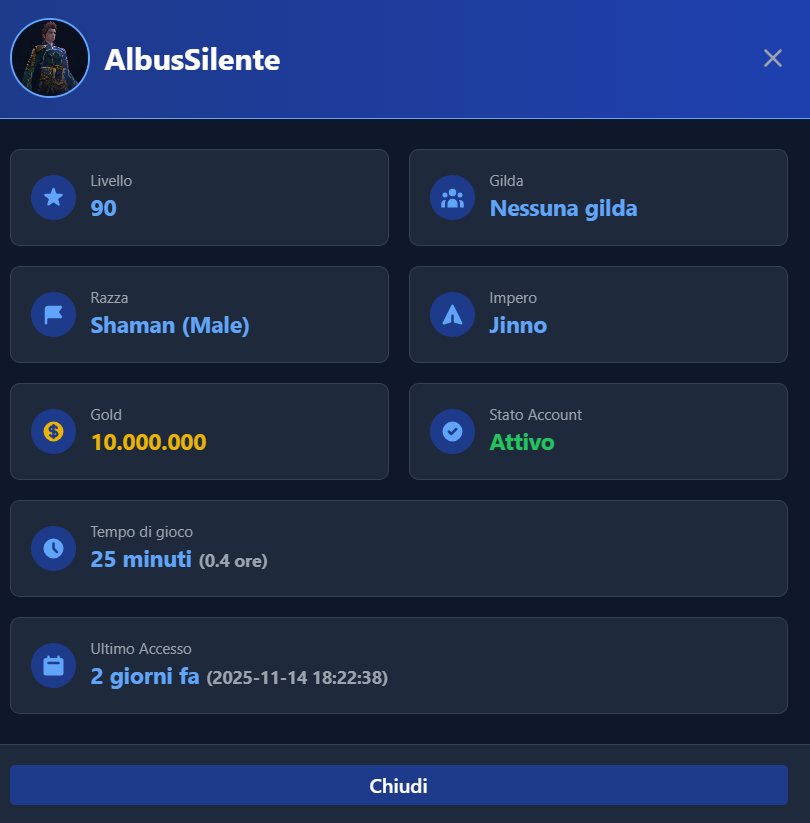This screenshot has height=823, width=810.
Task: Click the green Attivo status text
Action: click(x=521, y=442)
